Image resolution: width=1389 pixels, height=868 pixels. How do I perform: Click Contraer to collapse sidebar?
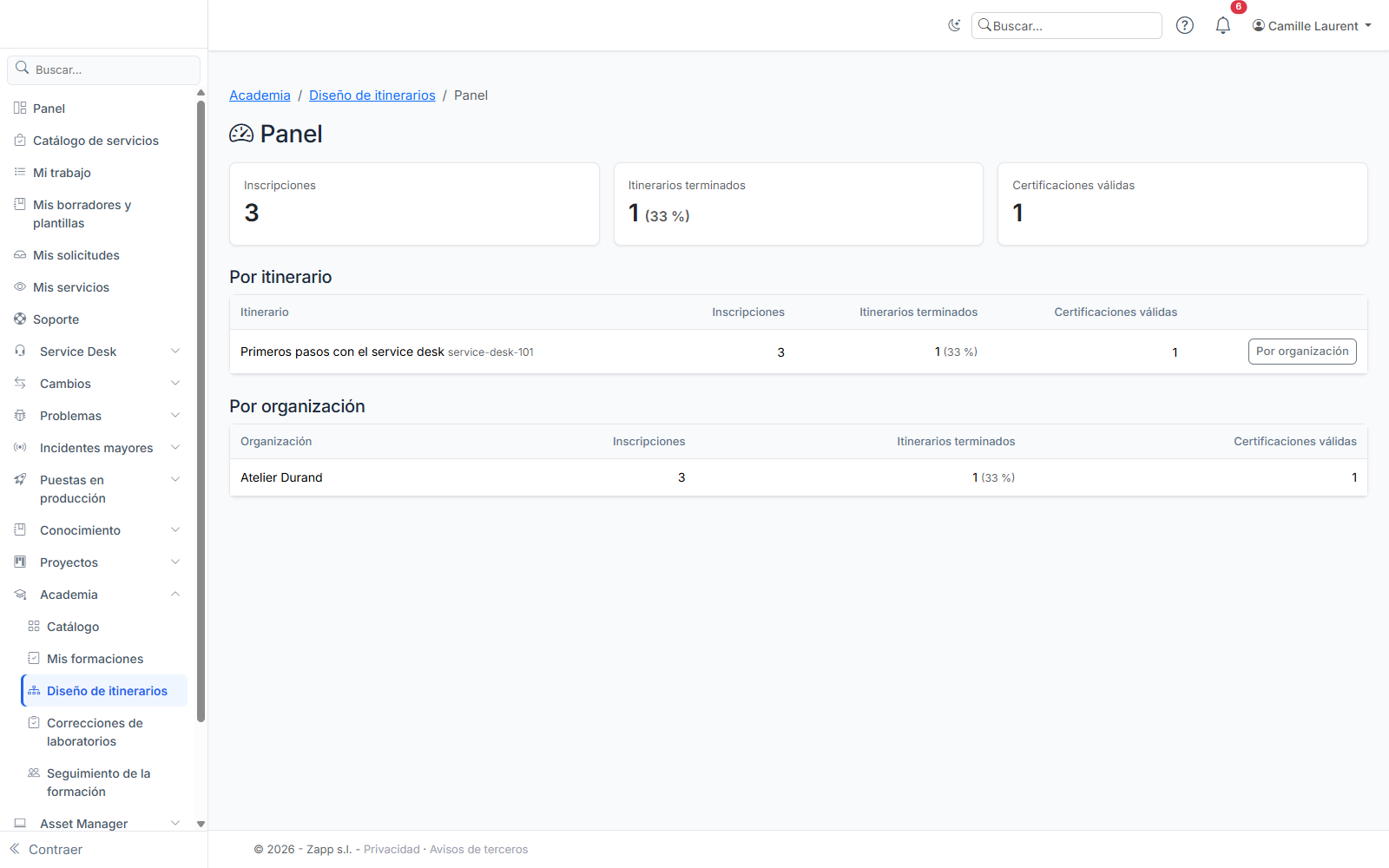point(46,849)
